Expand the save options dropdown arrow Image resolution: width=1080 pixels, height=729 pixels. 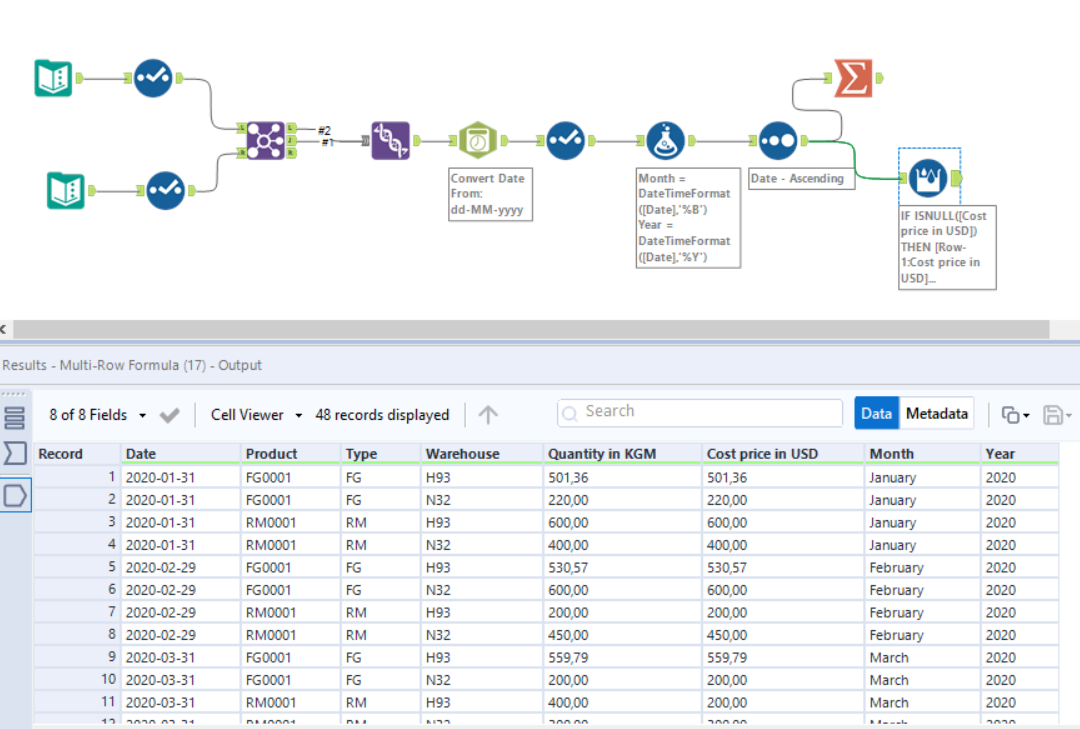coord(1068,415)
